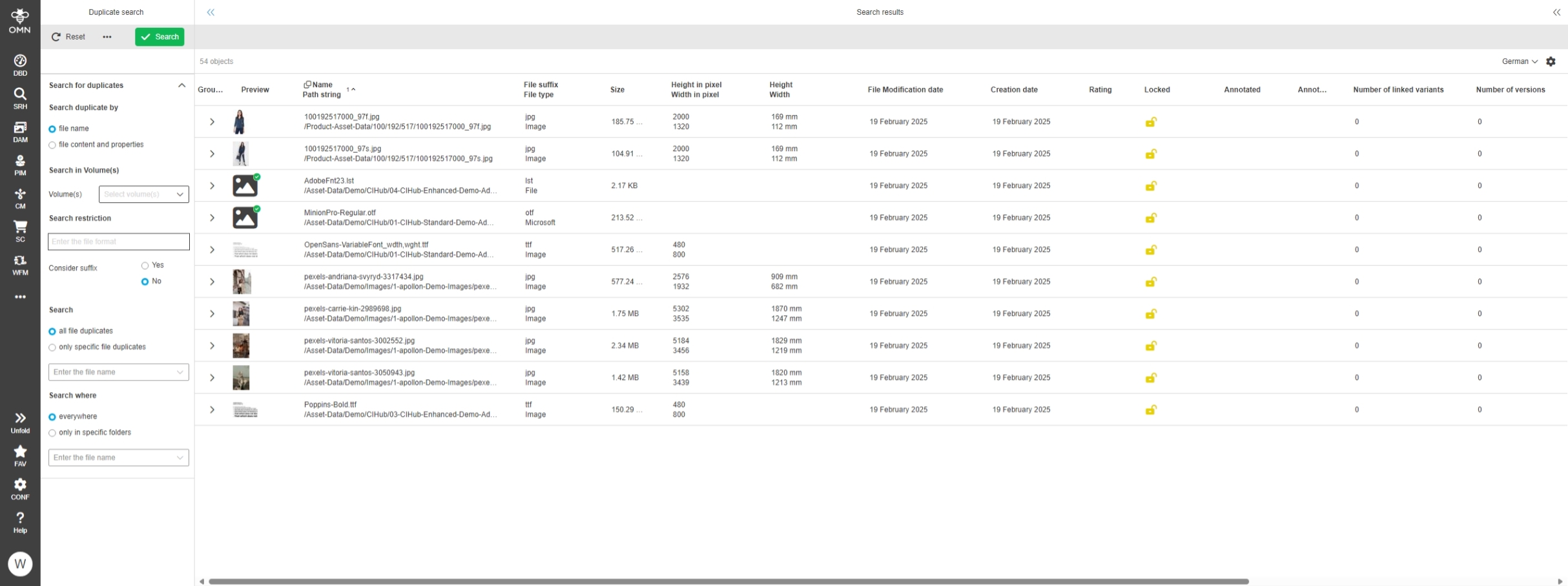Set Consider suffix to Yes
The height and width of the screenshot is (586, 1568).
[145, 266]
